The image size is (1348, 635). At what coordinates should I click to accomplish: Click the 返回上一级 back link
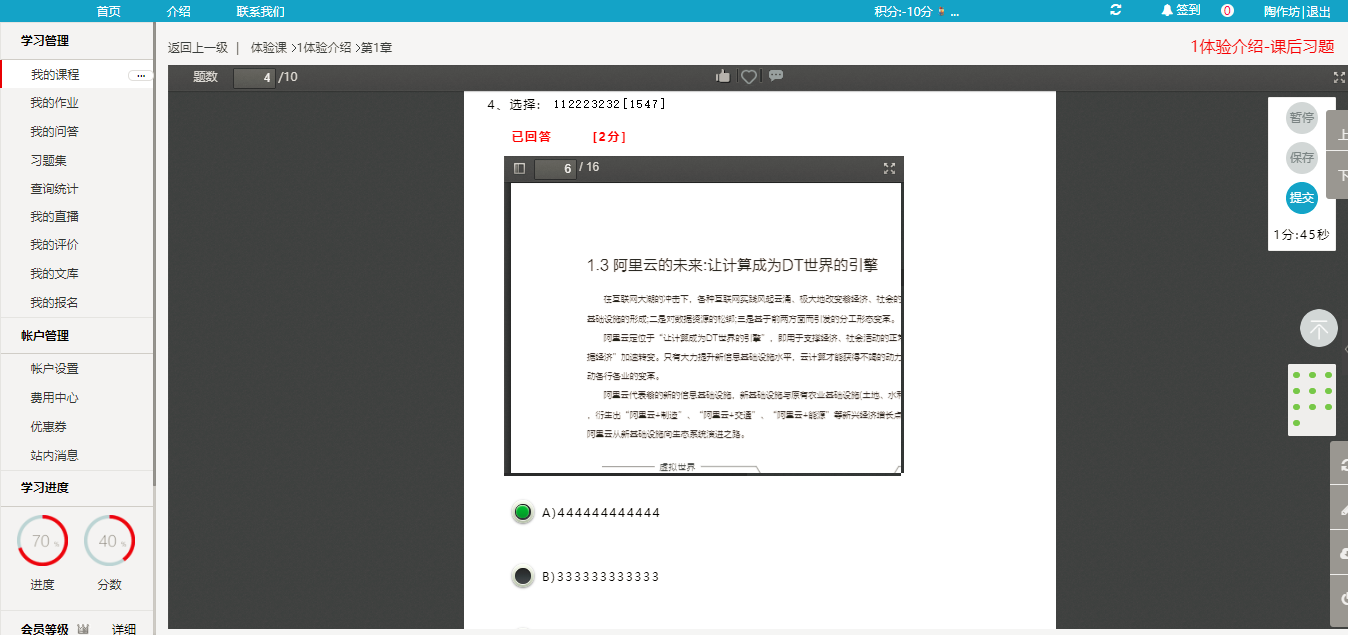[x=198, y=47]
